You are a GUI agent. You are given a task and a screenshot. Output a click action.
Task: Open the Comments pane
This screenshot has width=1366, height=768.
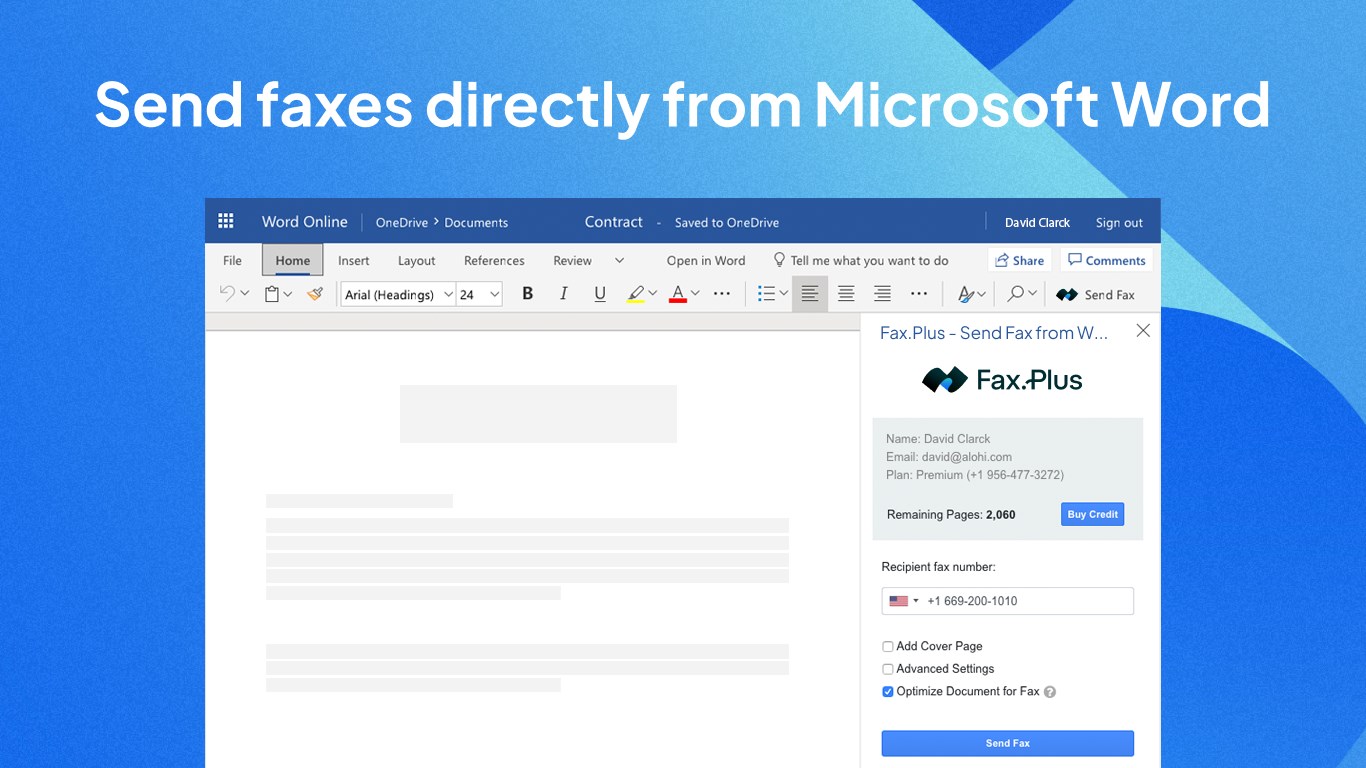pyautogui.click(x=1107, y=260)
